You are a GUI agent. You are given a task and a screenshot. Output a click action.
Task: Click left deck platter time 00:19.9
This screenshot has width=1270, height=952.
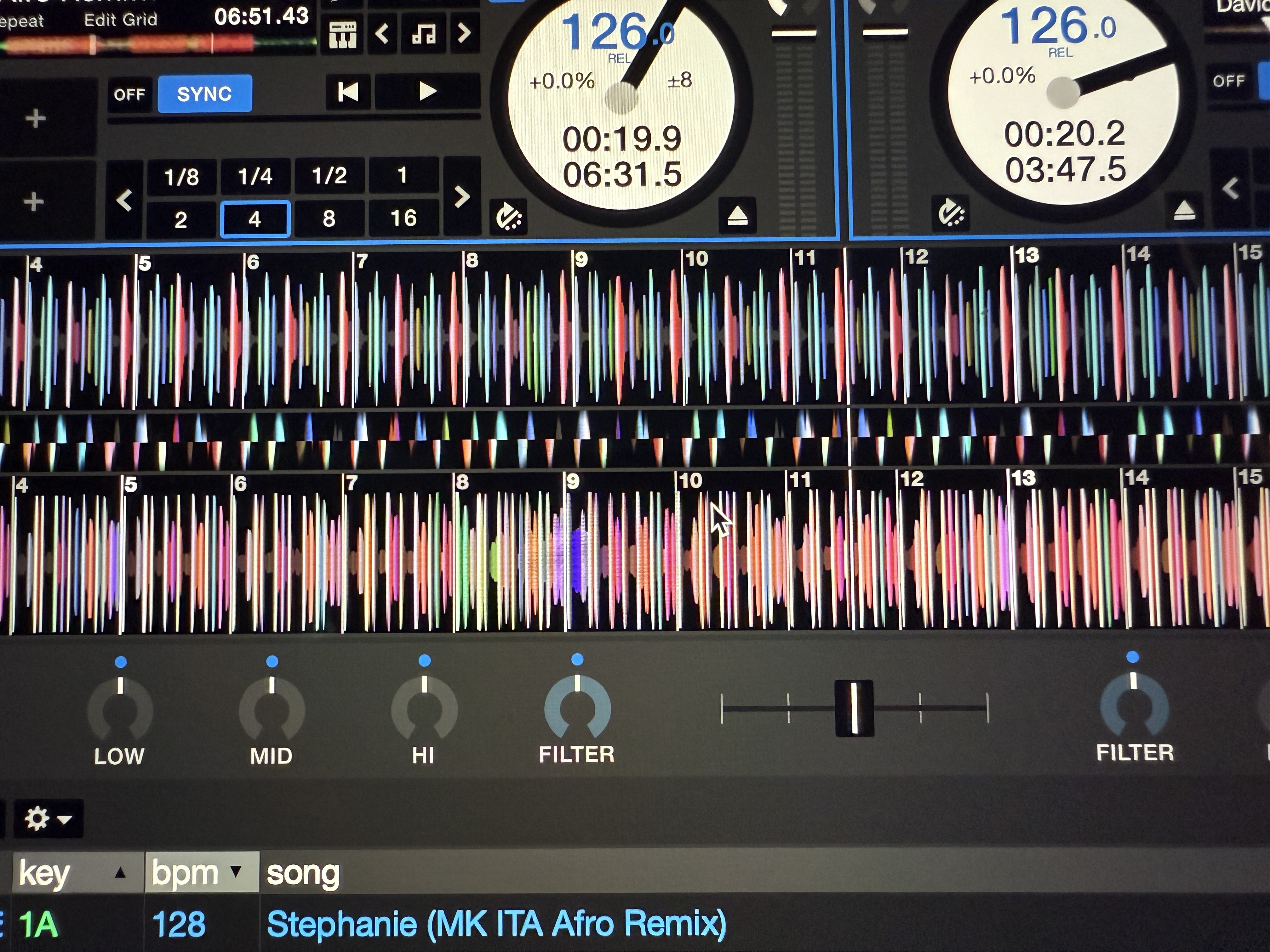click(622, 139)
